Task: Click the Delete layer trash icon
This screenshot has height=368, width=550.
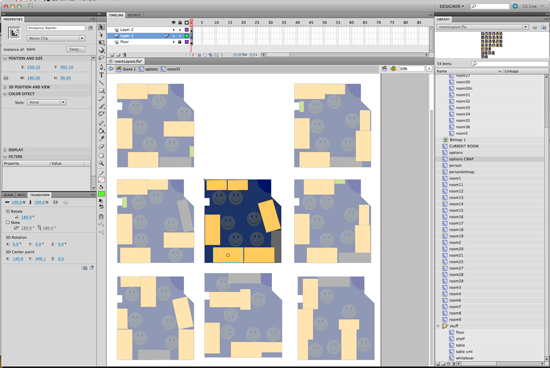Action: pyautogui.click(x=125, y=55)
